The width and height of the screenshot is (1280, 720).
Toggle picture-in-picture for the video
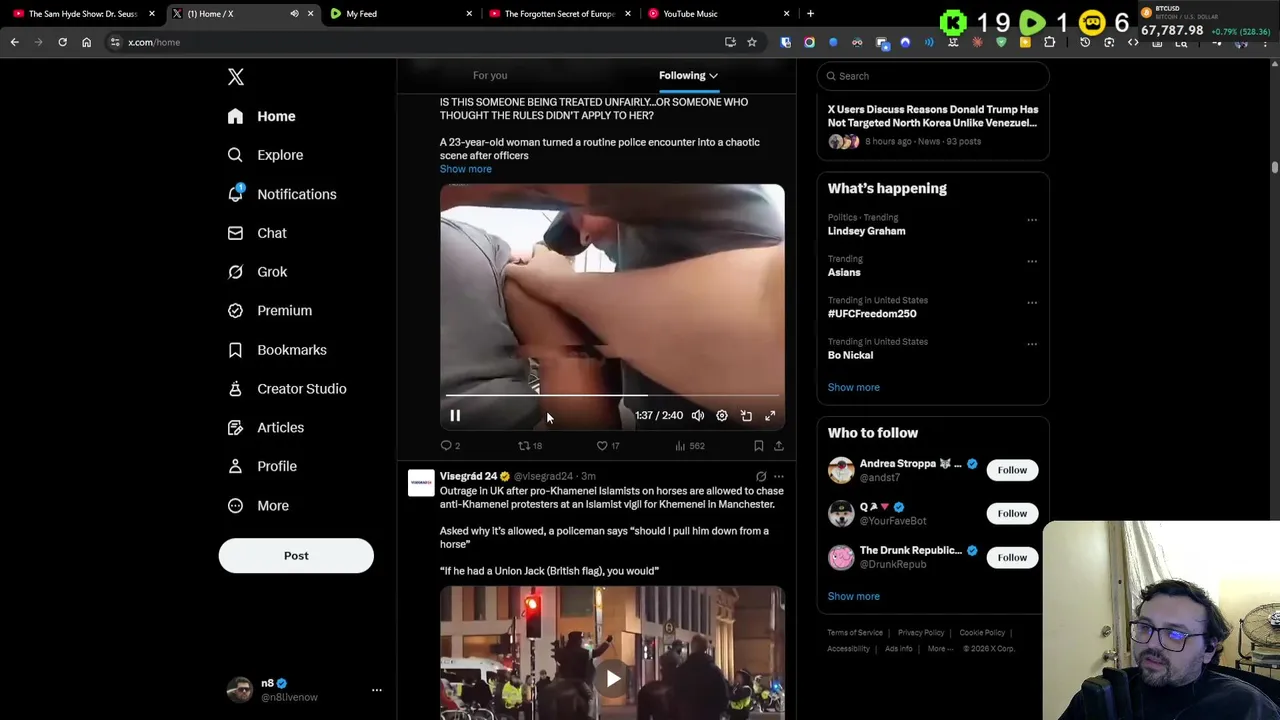746,416
